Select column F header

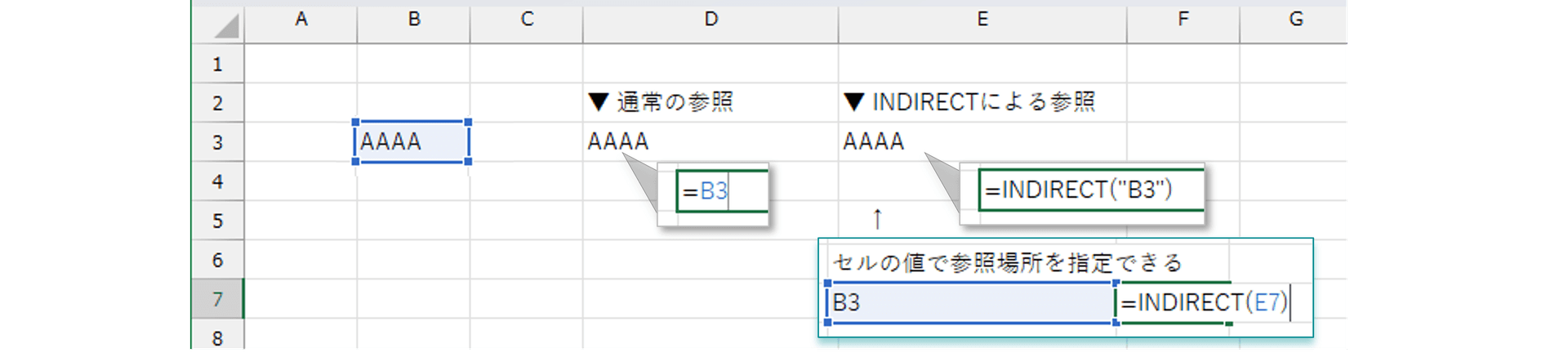point(1183,20)
